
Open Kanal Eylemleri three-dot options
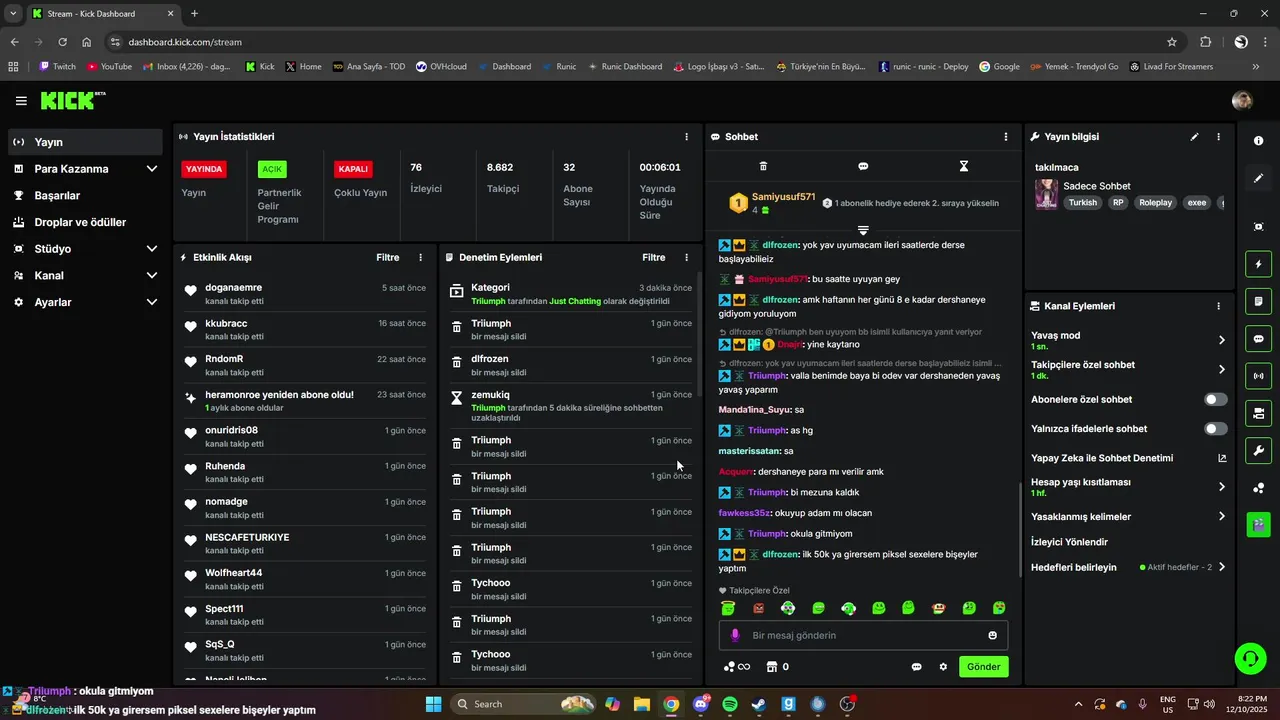pyautogui.click(x=1218, y=306)
